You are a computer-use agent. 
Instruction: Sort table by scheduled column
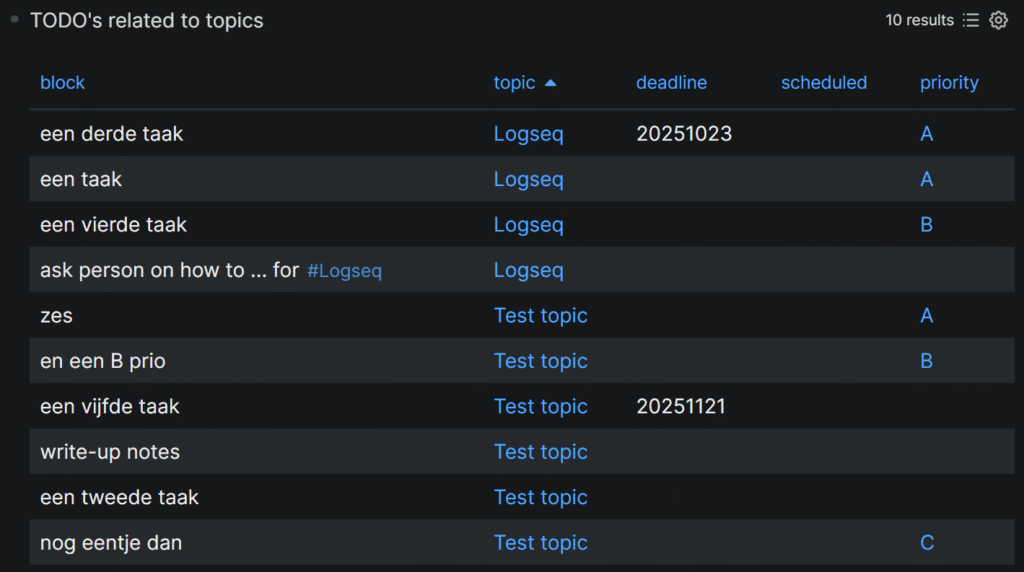click(823, 83)
